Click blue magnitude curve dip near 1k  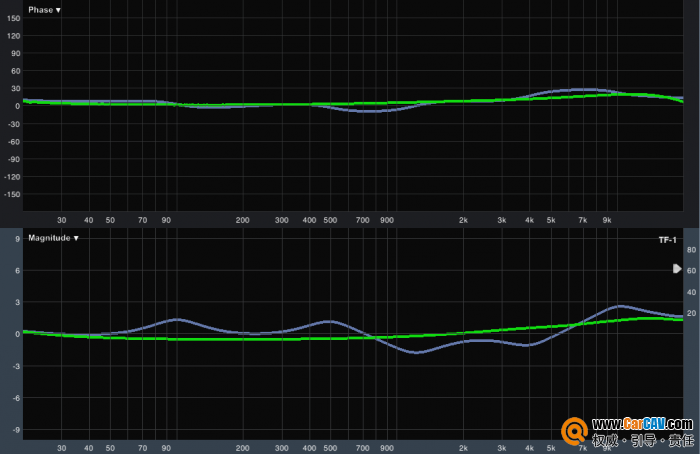417,352
